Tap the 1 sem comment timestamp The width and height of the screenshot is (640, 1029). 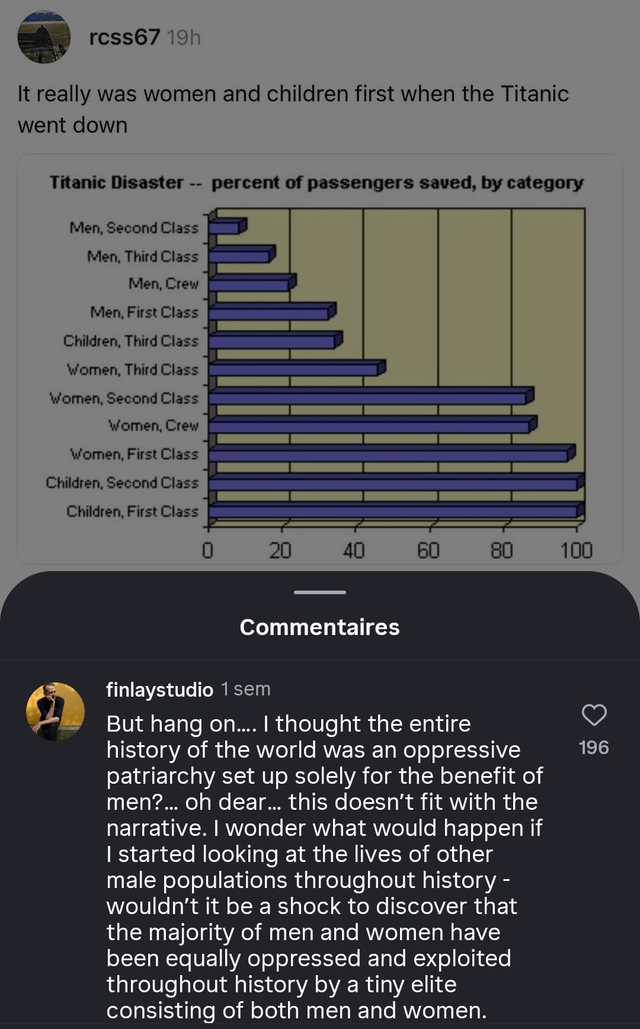coord(245,689)
